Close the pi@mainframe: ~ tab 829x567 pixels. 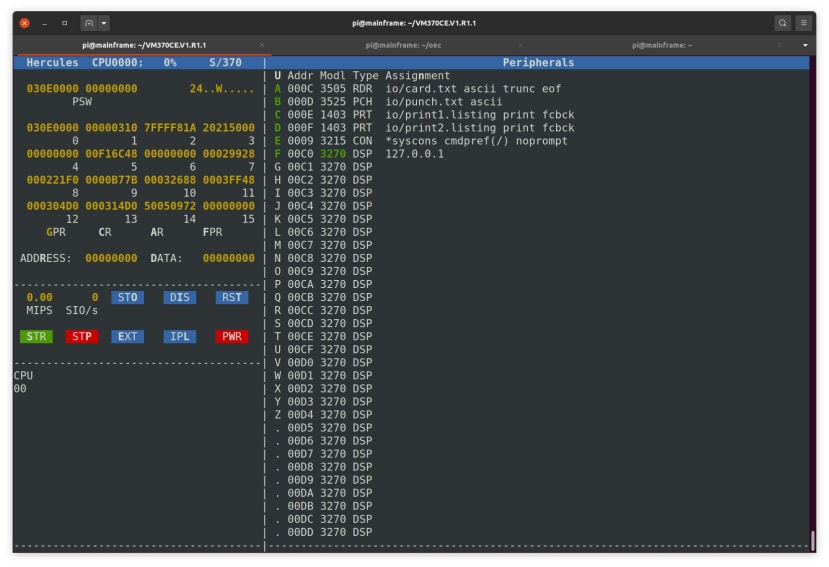tap(779, 45)
